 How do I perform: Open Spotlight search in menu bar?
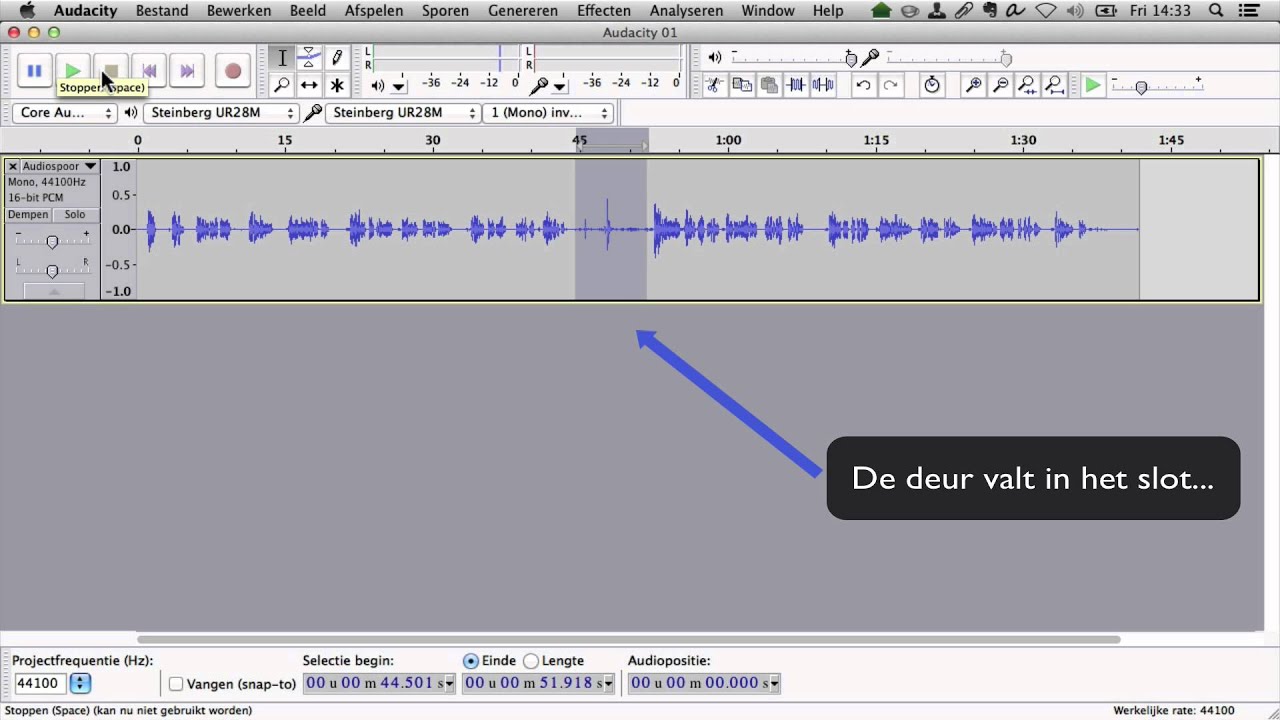(1216, 11)
